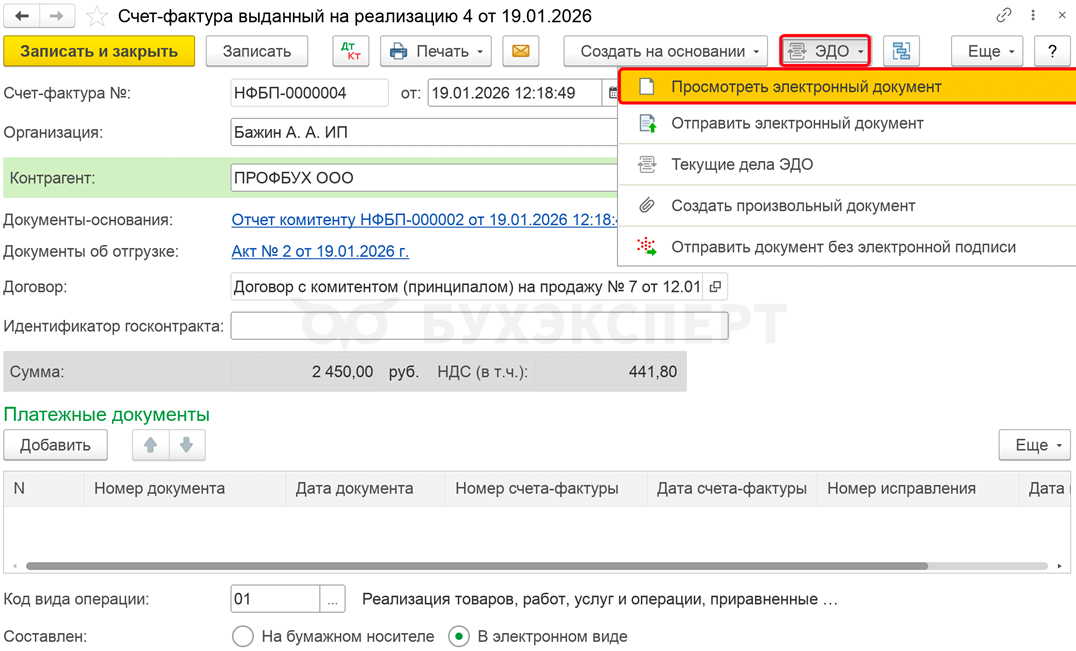Open the Отчет комитенту НФБП-000002 link
Image resolution: width=1076 pixels, height=651 pixels.
424,220
